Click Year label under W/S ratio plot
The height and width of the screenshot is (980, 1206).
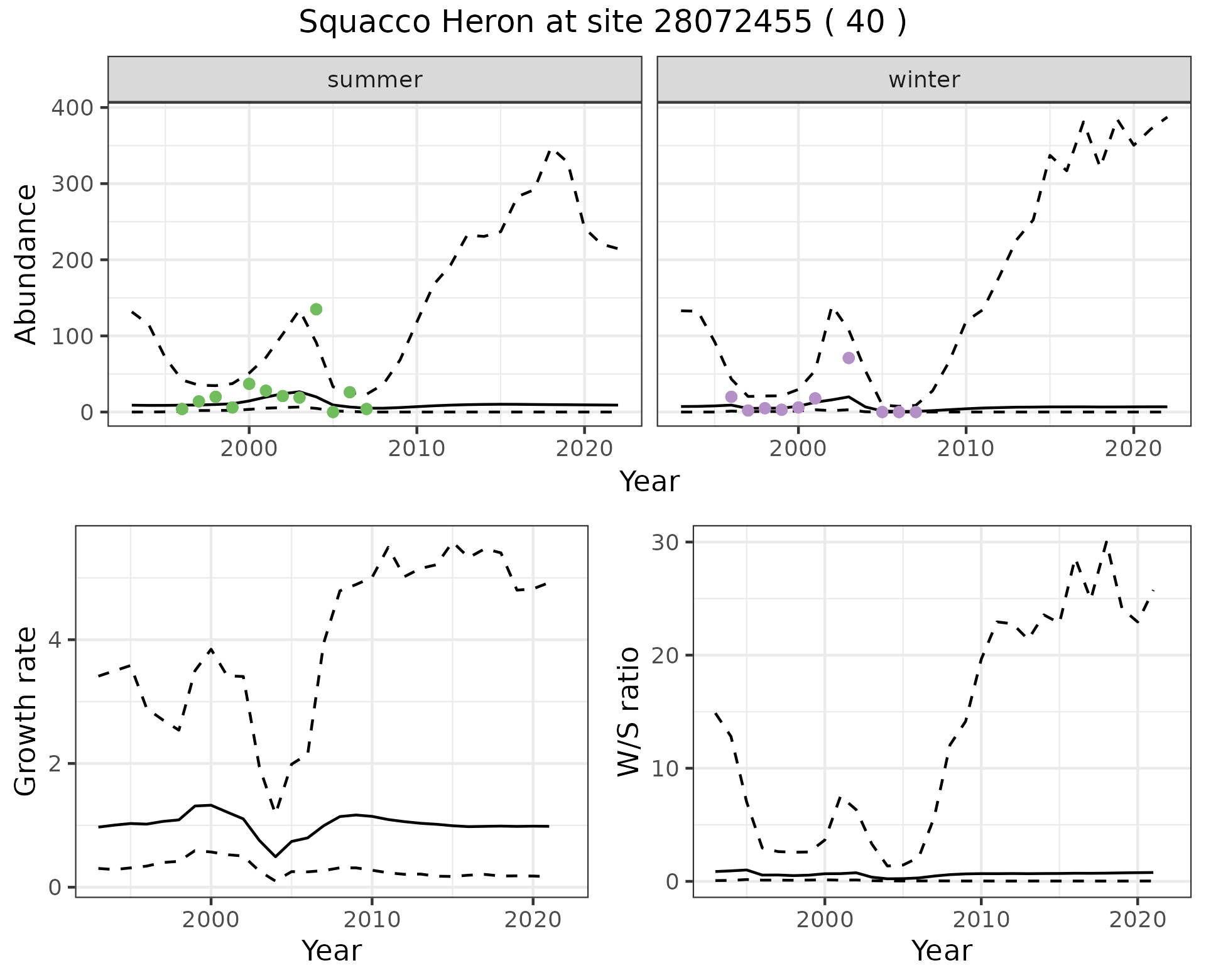(942, 950)
